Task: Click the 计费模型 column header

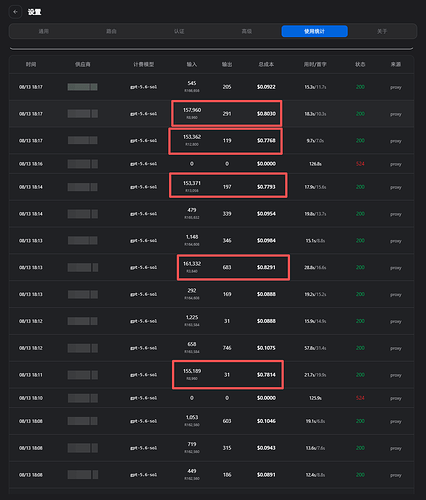Action: pos(144,64)
